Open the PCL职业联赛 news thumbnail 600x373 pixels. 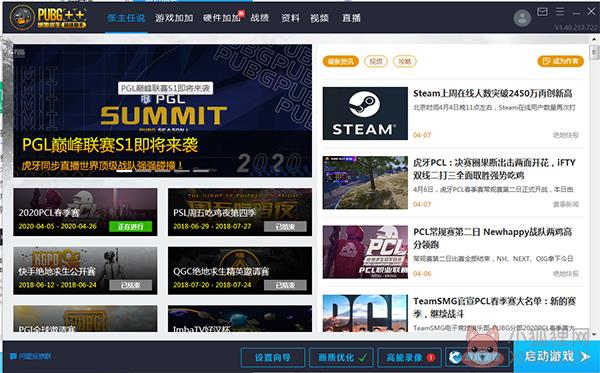click(365, 252)
